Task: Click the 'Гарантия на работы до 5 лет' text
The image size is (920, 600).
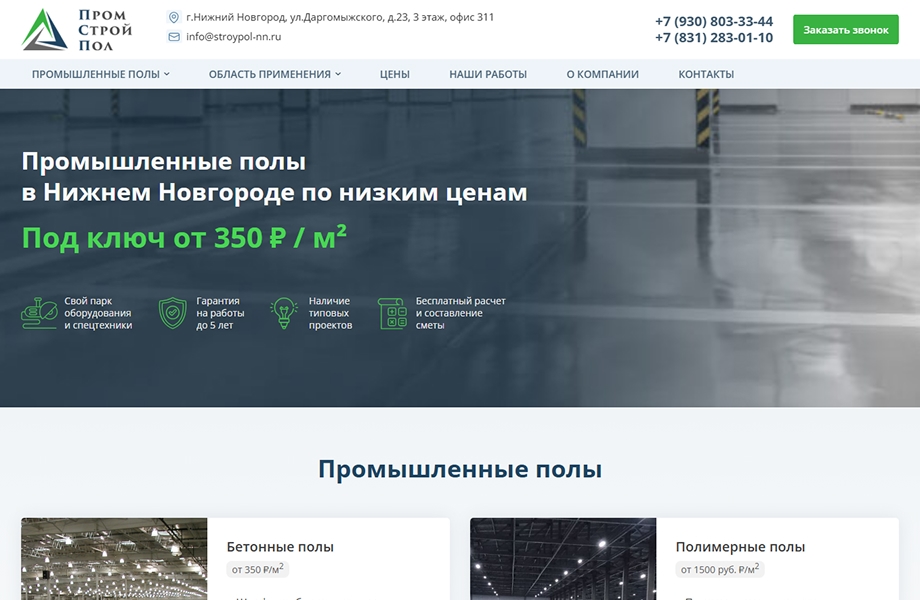Action: (x=220, y=313)
